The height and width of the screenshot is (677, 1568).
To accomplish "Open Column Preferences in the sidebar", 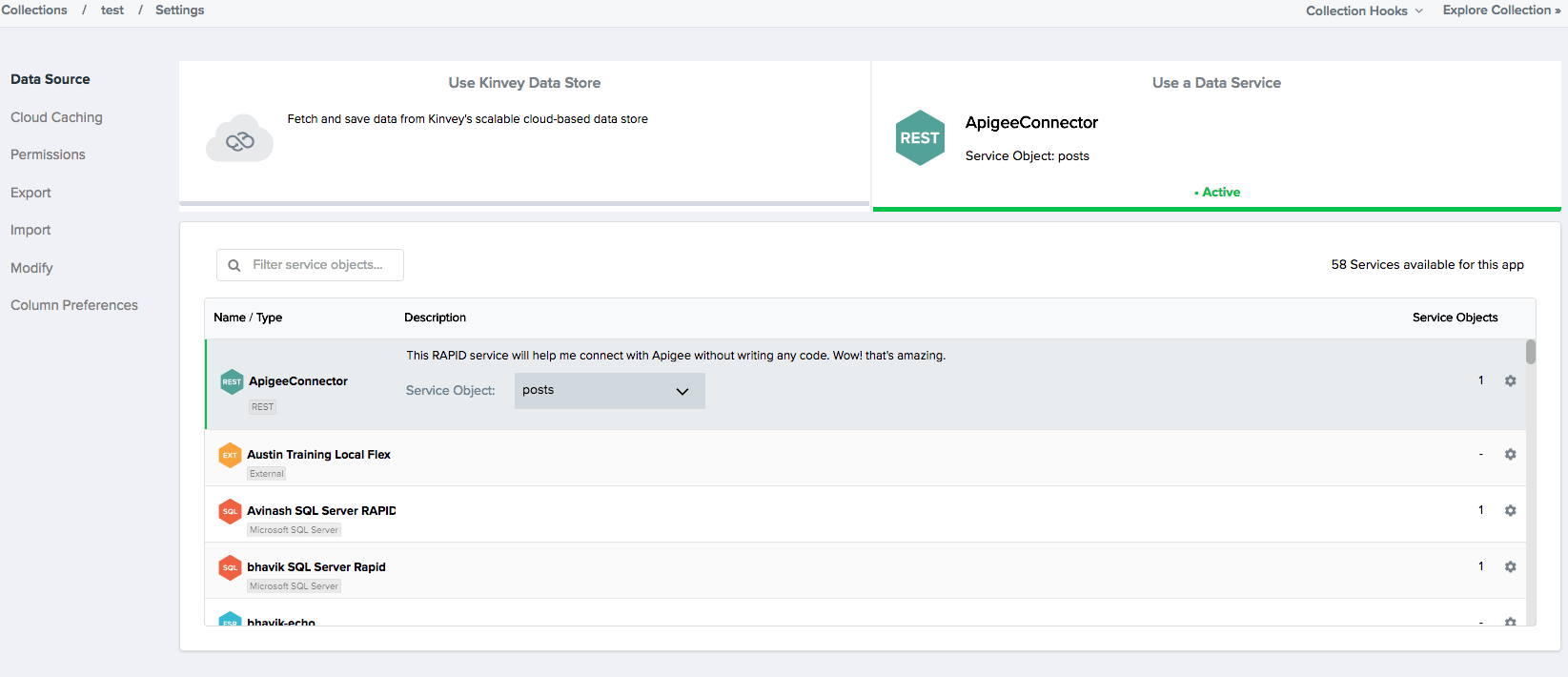I will 74,305.
